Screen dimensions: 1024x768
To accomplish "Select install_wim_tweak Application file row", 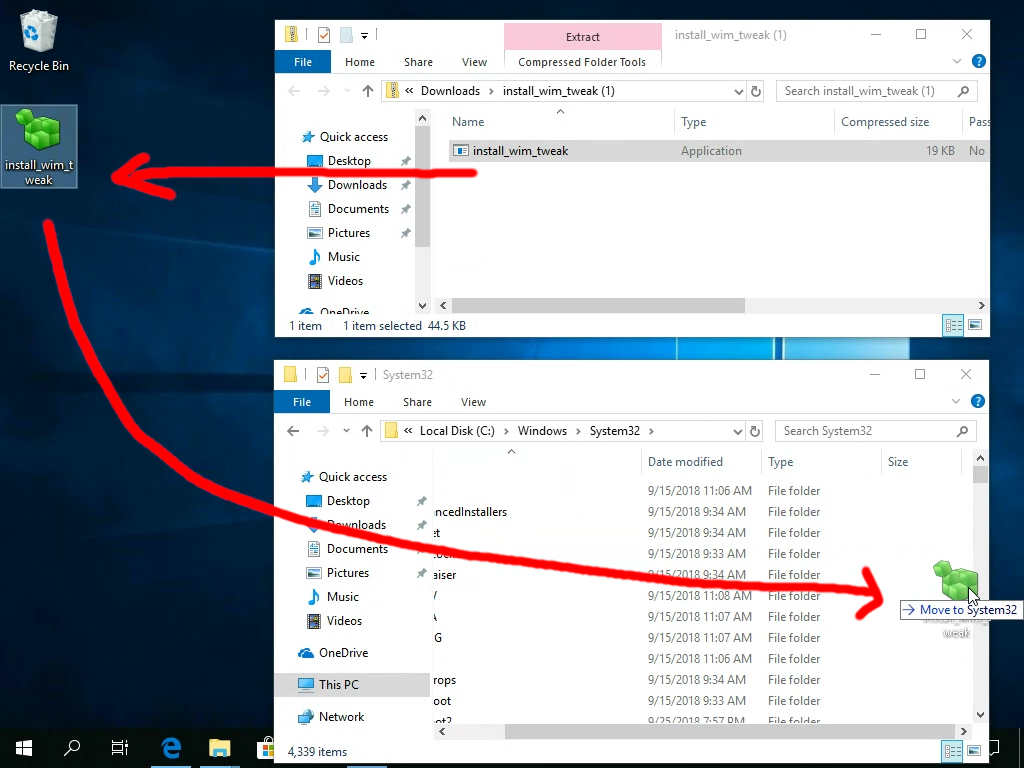I will [717, 151].
